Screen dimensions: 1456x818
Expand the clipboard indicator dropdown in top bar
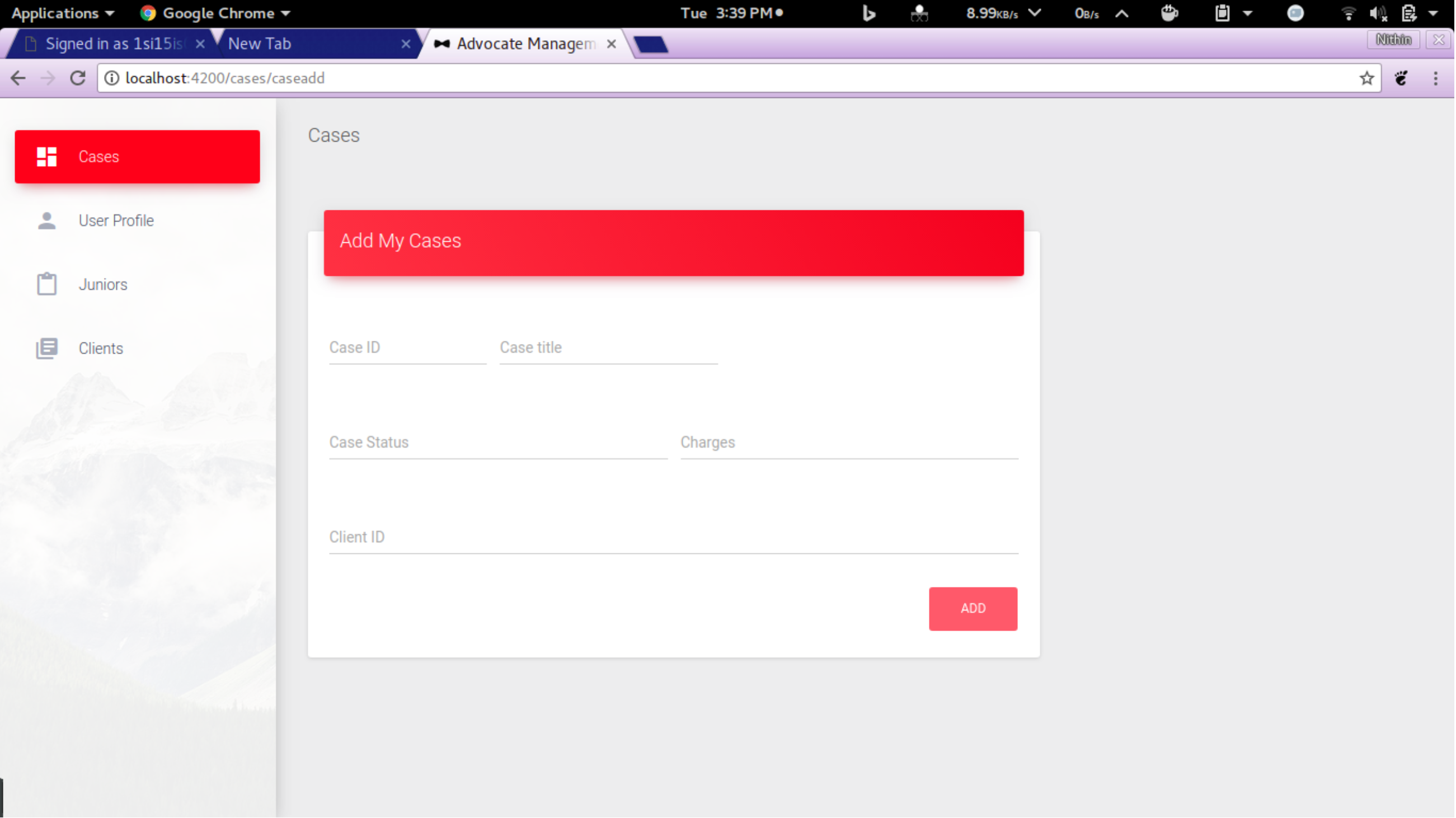click(x=1248, y=13)
